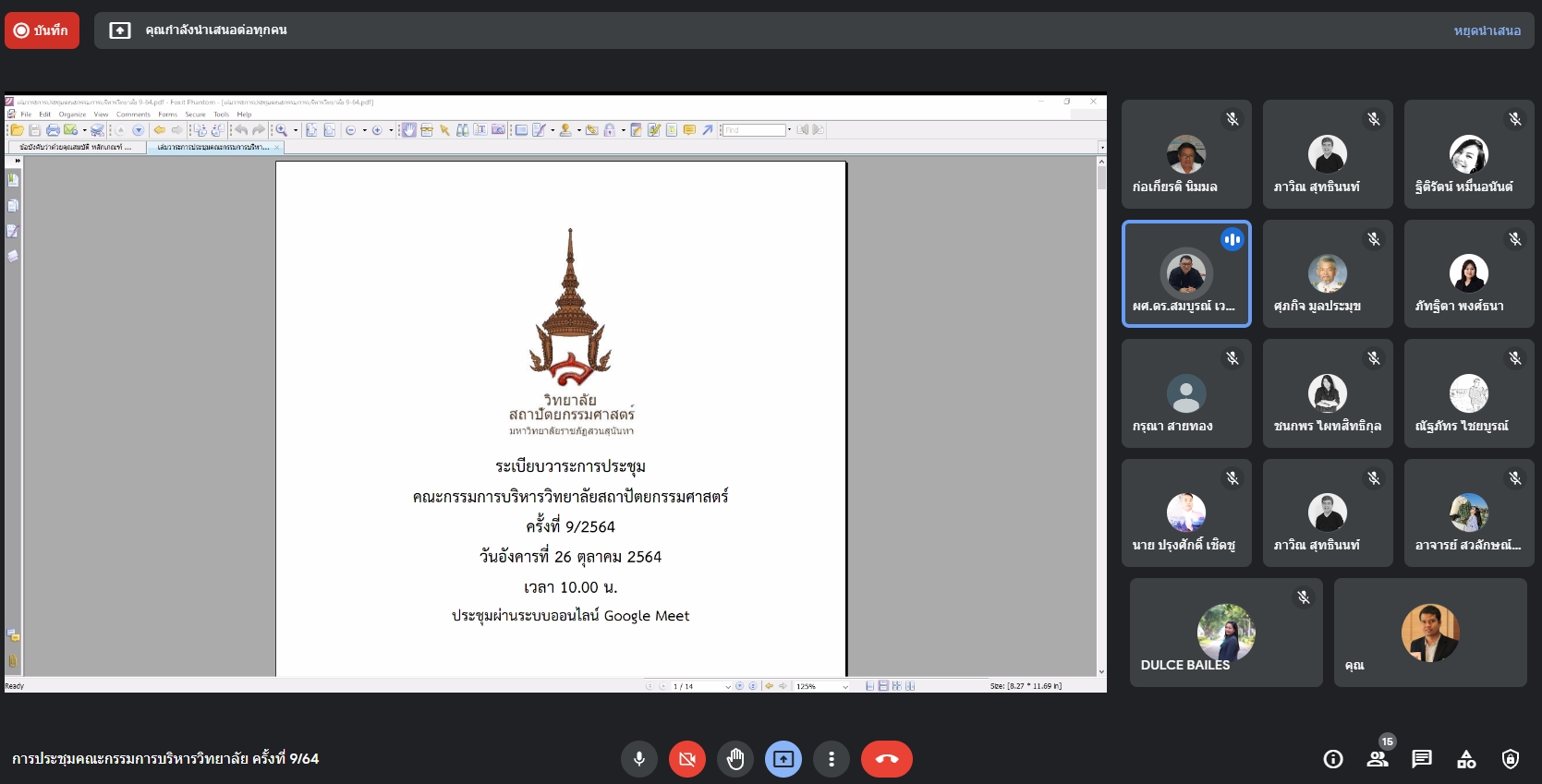Expand the page number 1 / 14 dropdown

pyautogui.click(x=728, y=686)
